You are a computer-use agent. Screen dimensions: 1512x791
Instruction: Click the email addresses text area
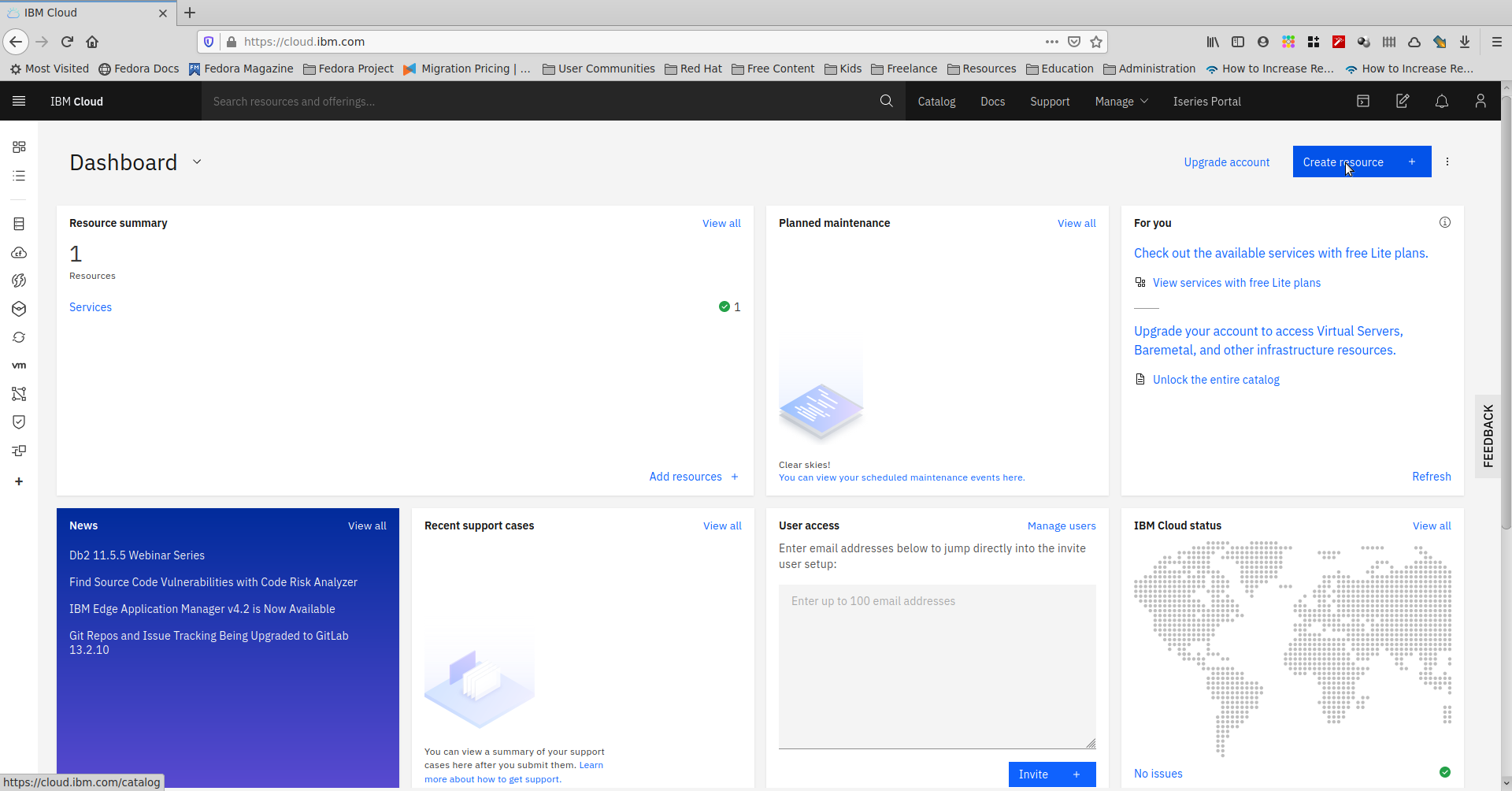click(x=937, y=667)
